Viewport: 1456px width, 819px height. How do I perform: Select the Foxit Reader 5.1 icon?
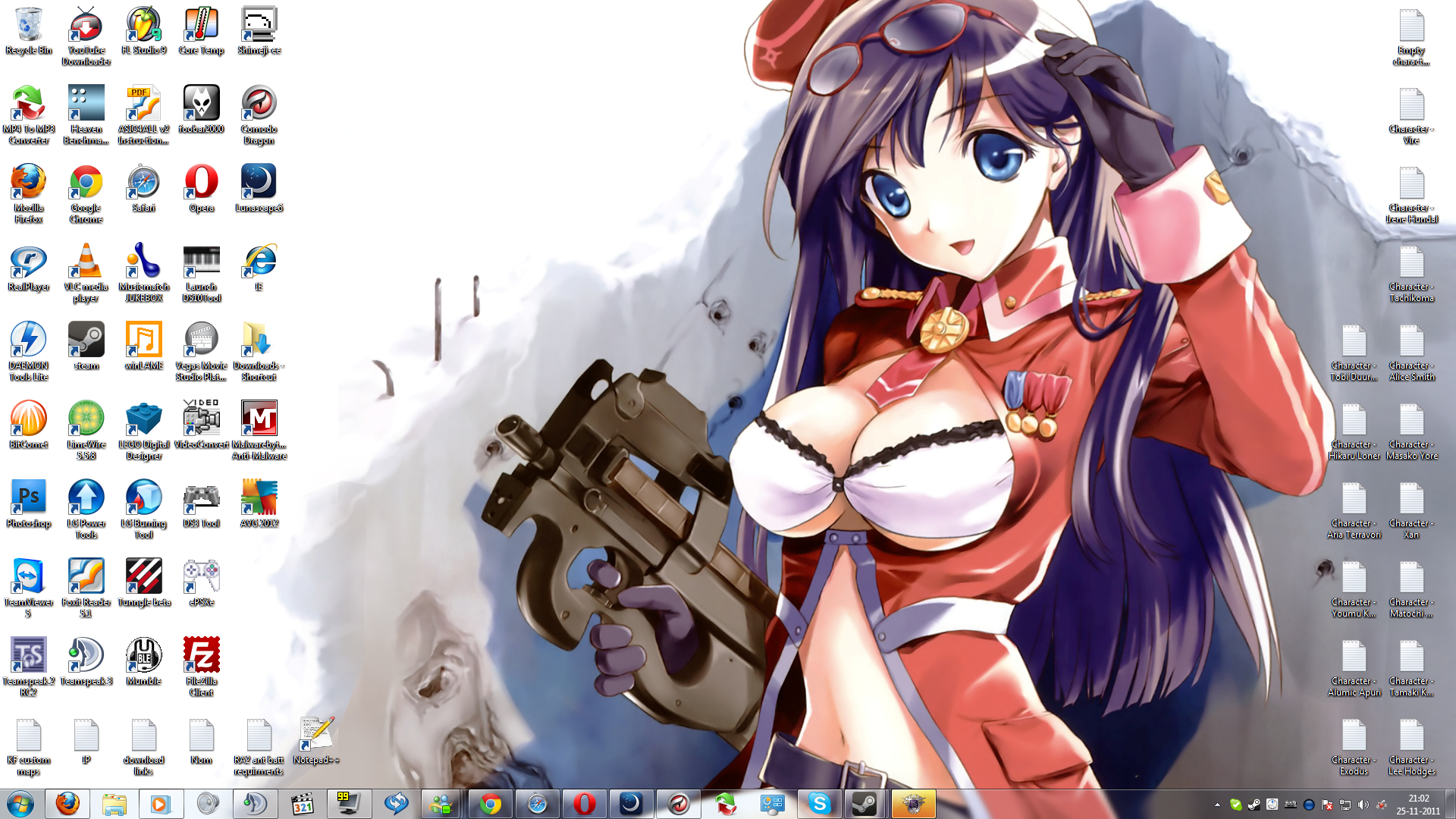click(86, 588)
